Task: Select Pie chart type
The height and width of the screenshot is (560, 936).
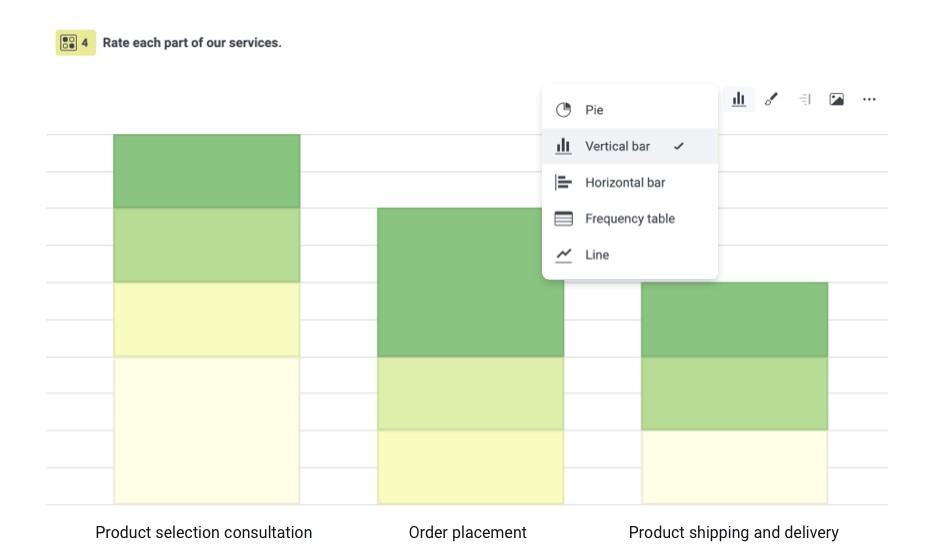Action: [x=594, y=110]
